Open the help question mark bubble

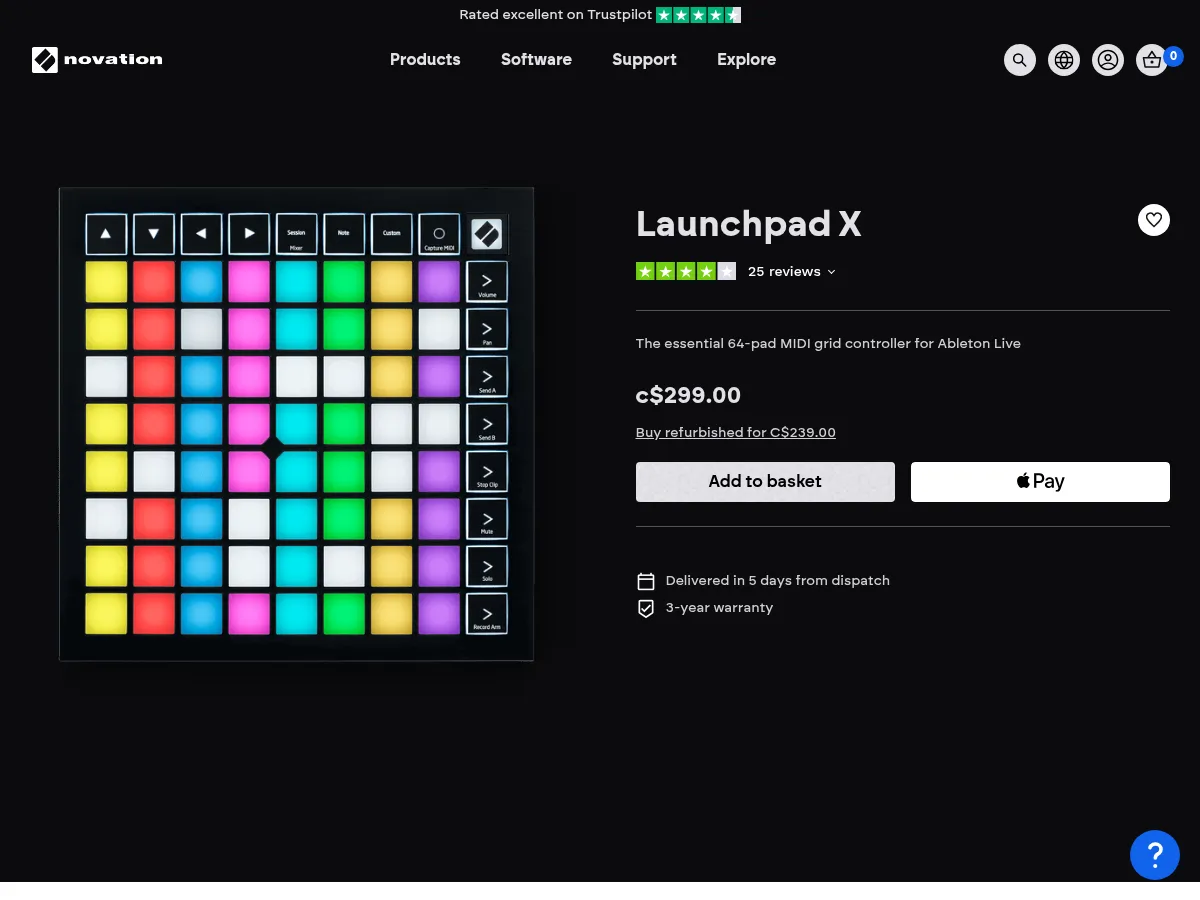pyautogui.click(x=1155, y=855)
